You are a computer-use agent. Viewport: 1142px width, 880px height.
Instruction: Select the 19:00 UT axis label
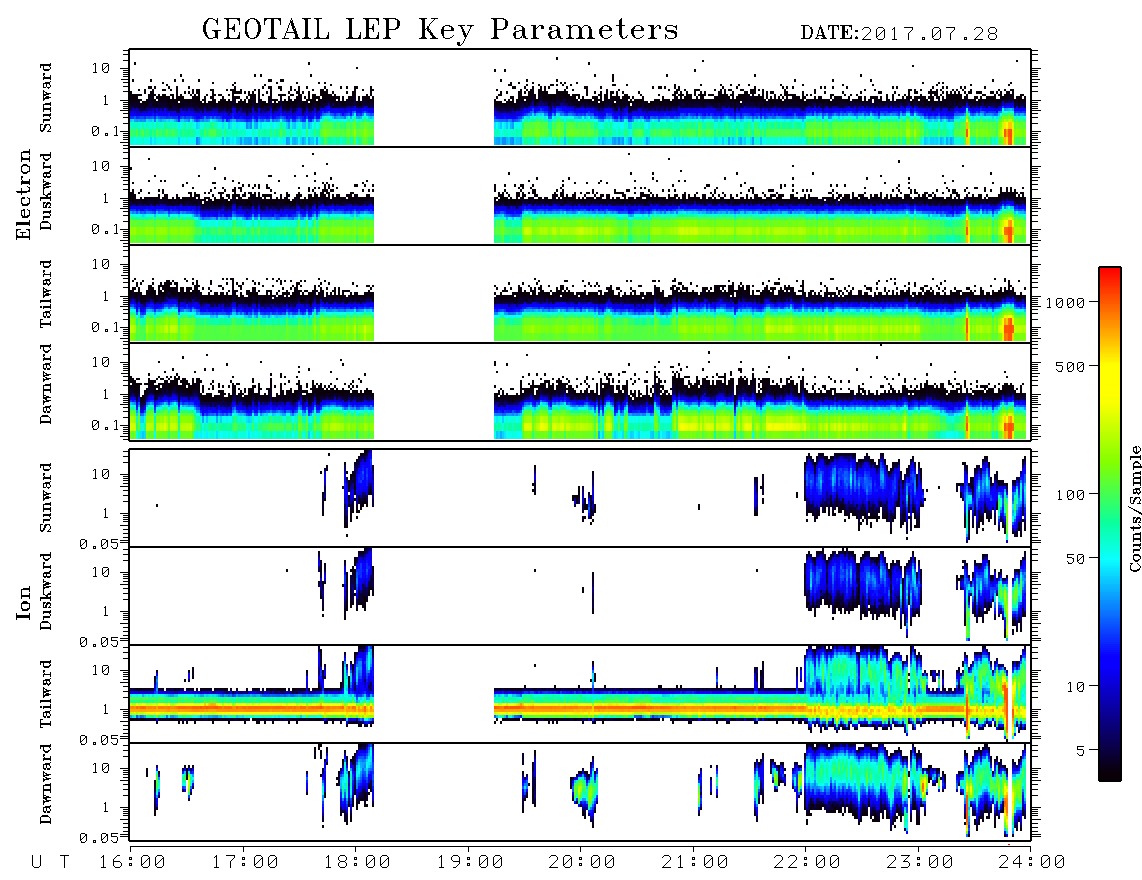pyautogui.click(x=470, y=863)
